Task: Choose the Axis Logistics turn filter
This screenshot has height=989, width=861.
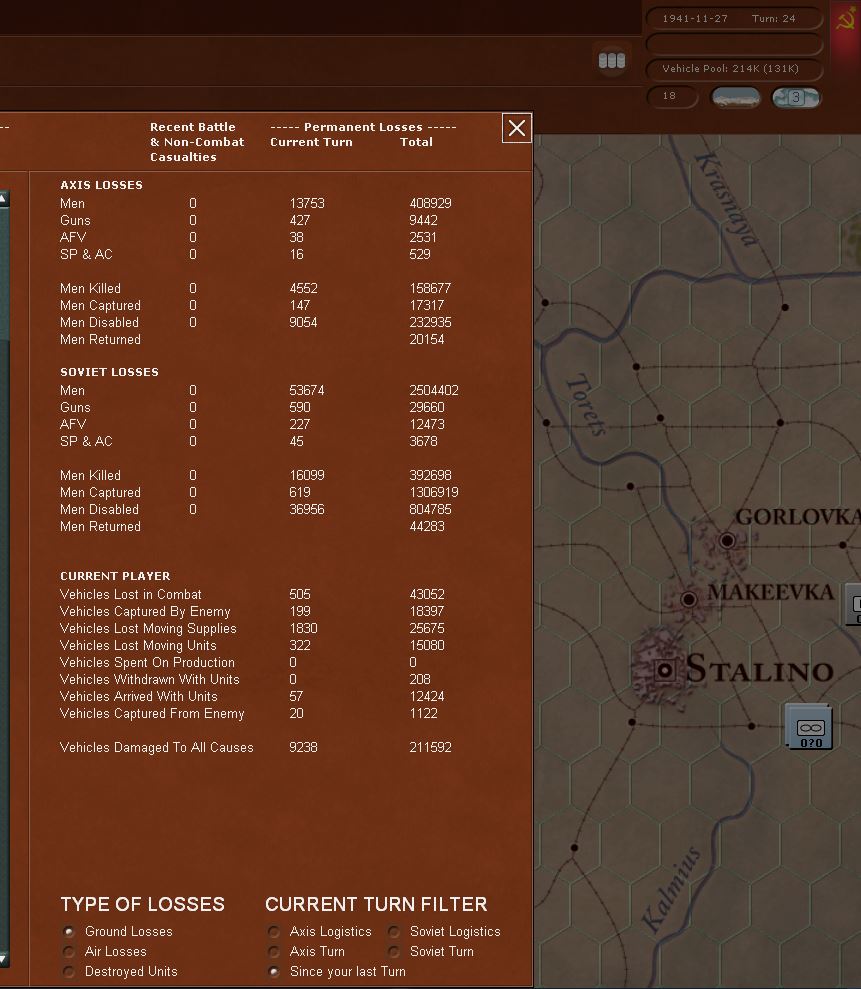Action: tap(273, 932)
